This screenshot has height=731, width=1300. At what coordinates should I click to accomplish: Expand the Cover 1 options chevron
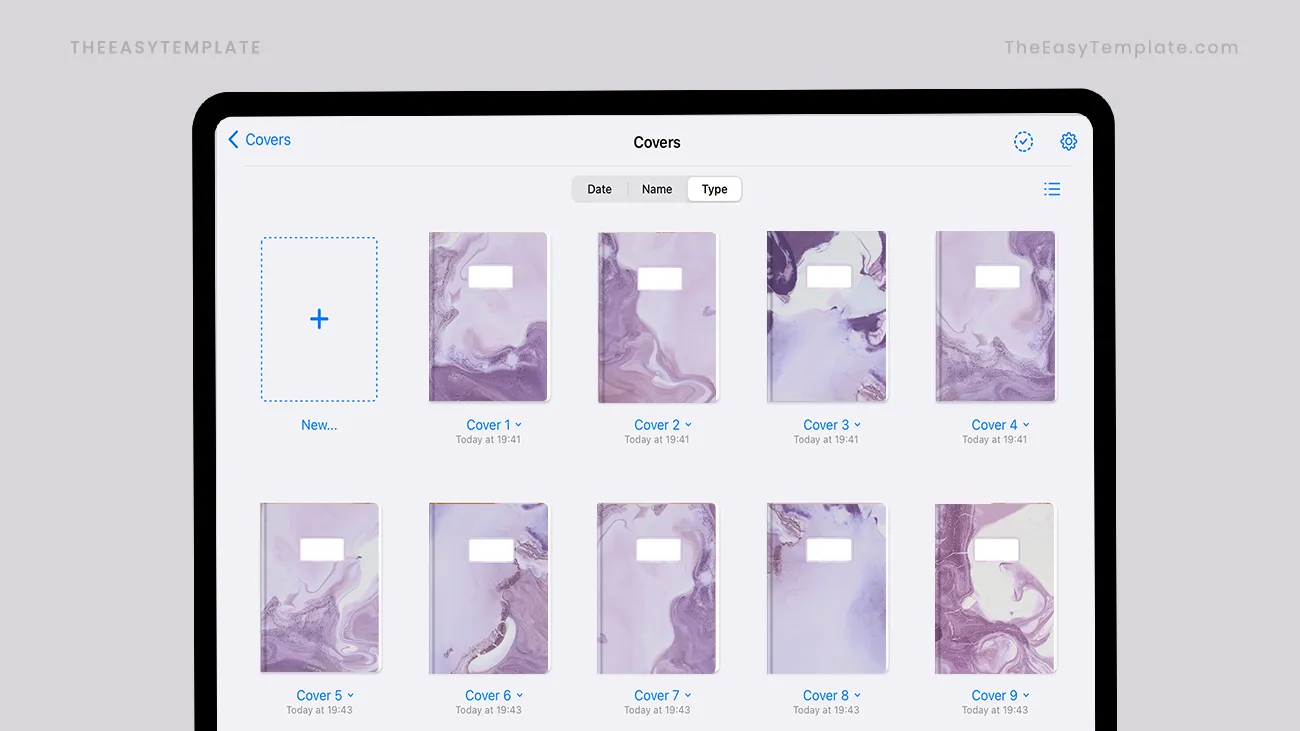[519, 425]
